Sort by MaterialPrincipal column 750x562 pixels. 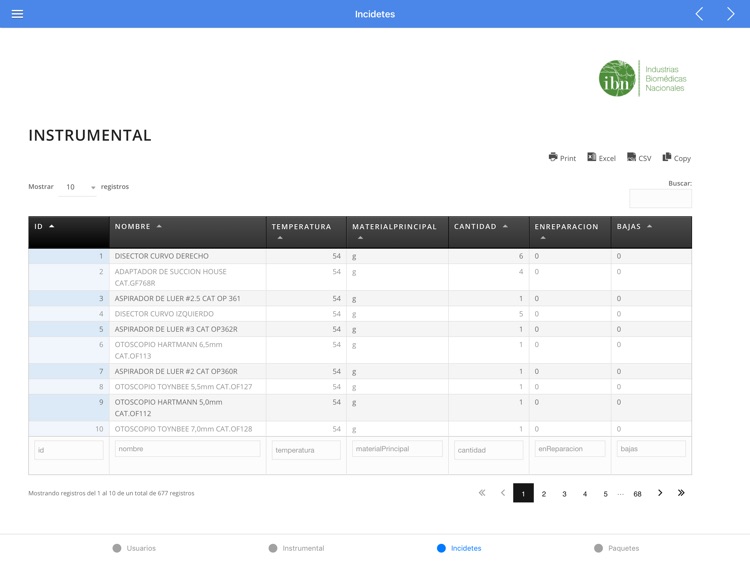point(397,232)
